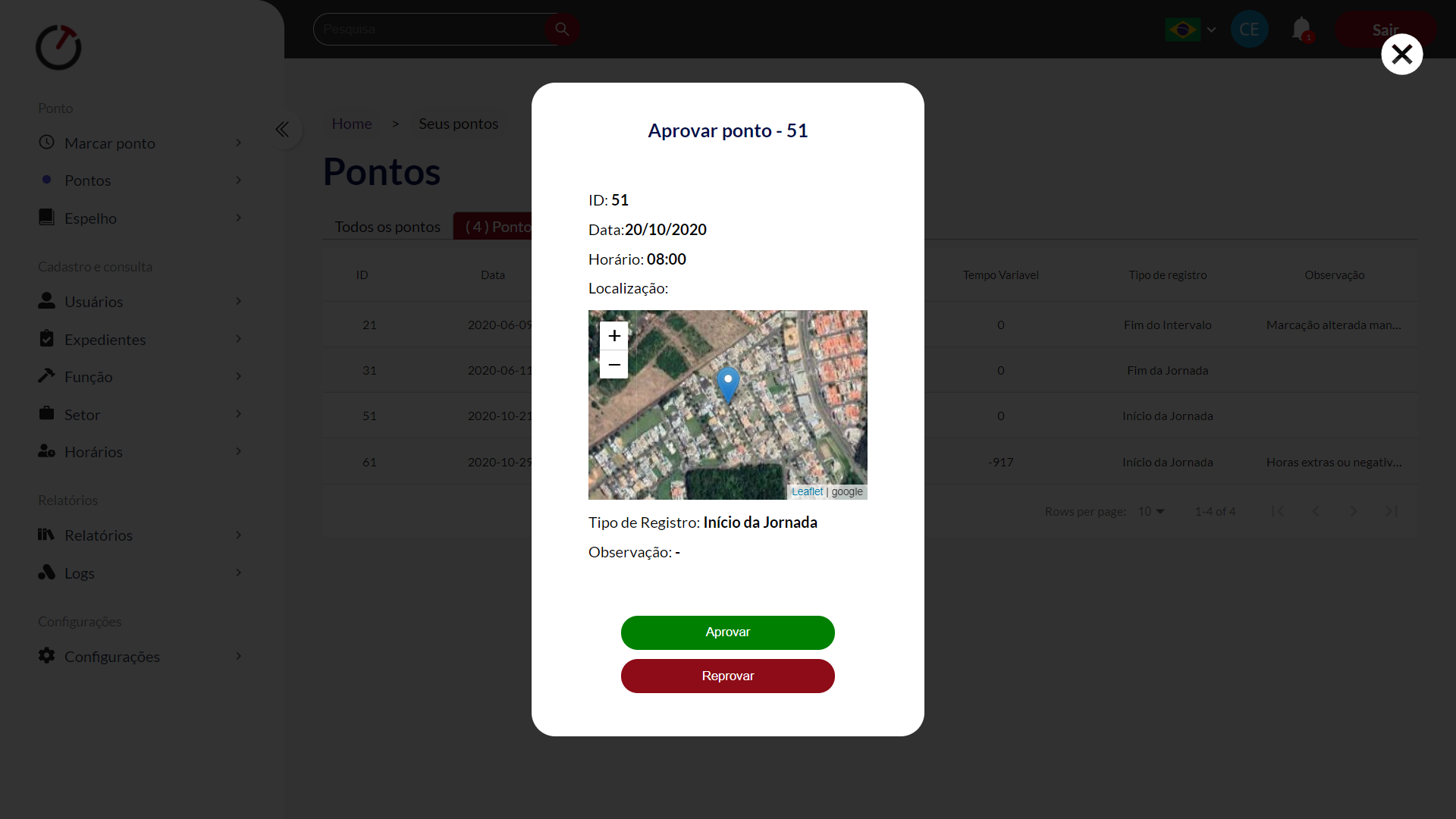Viewport: 1456px width, 819px height.
Task: Zoom in on the location map
Action: click(x=613, y=335)
